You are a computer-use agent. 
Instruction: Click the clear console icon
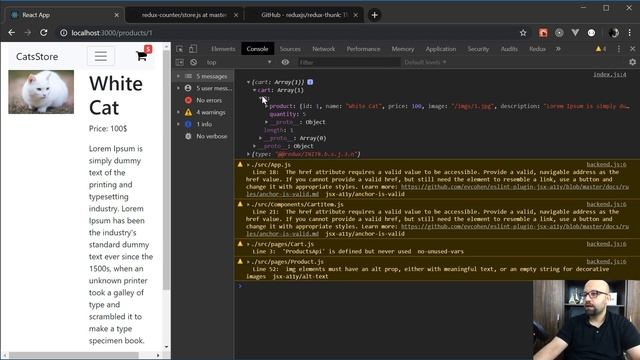(193, 62)
